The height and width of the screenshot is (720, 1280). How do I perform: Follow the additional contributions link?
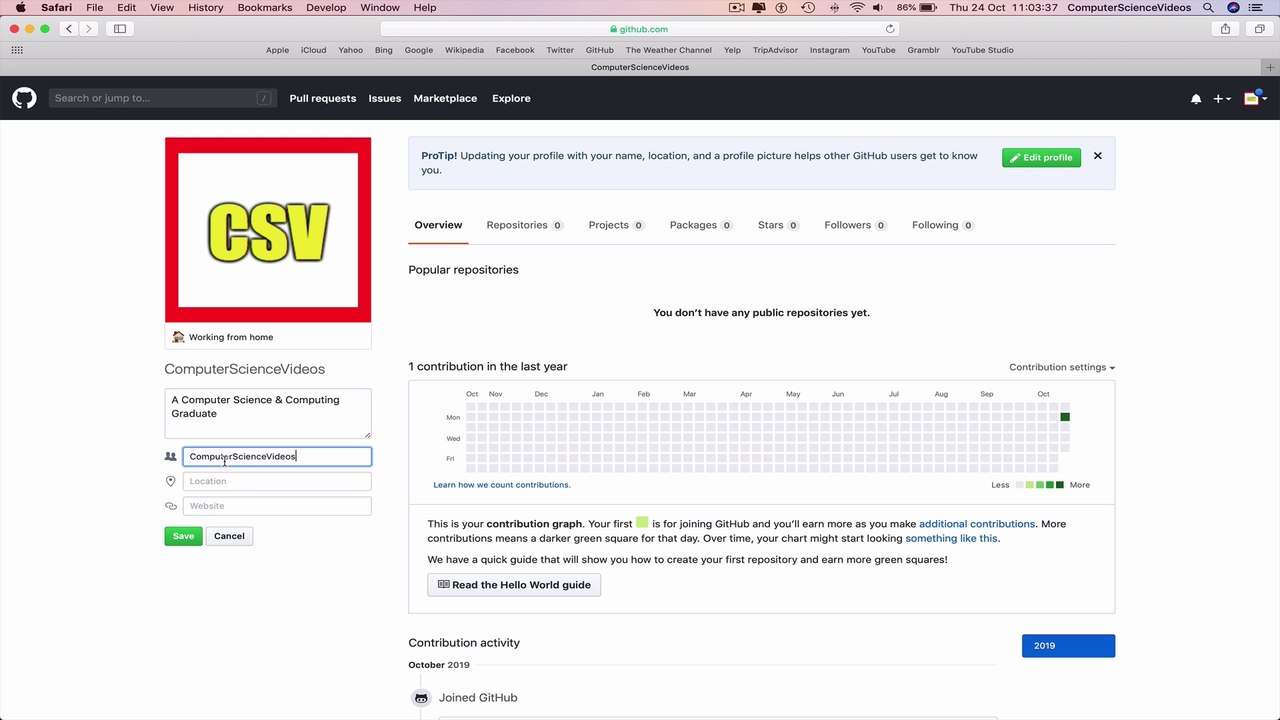[x=977, y=524]
